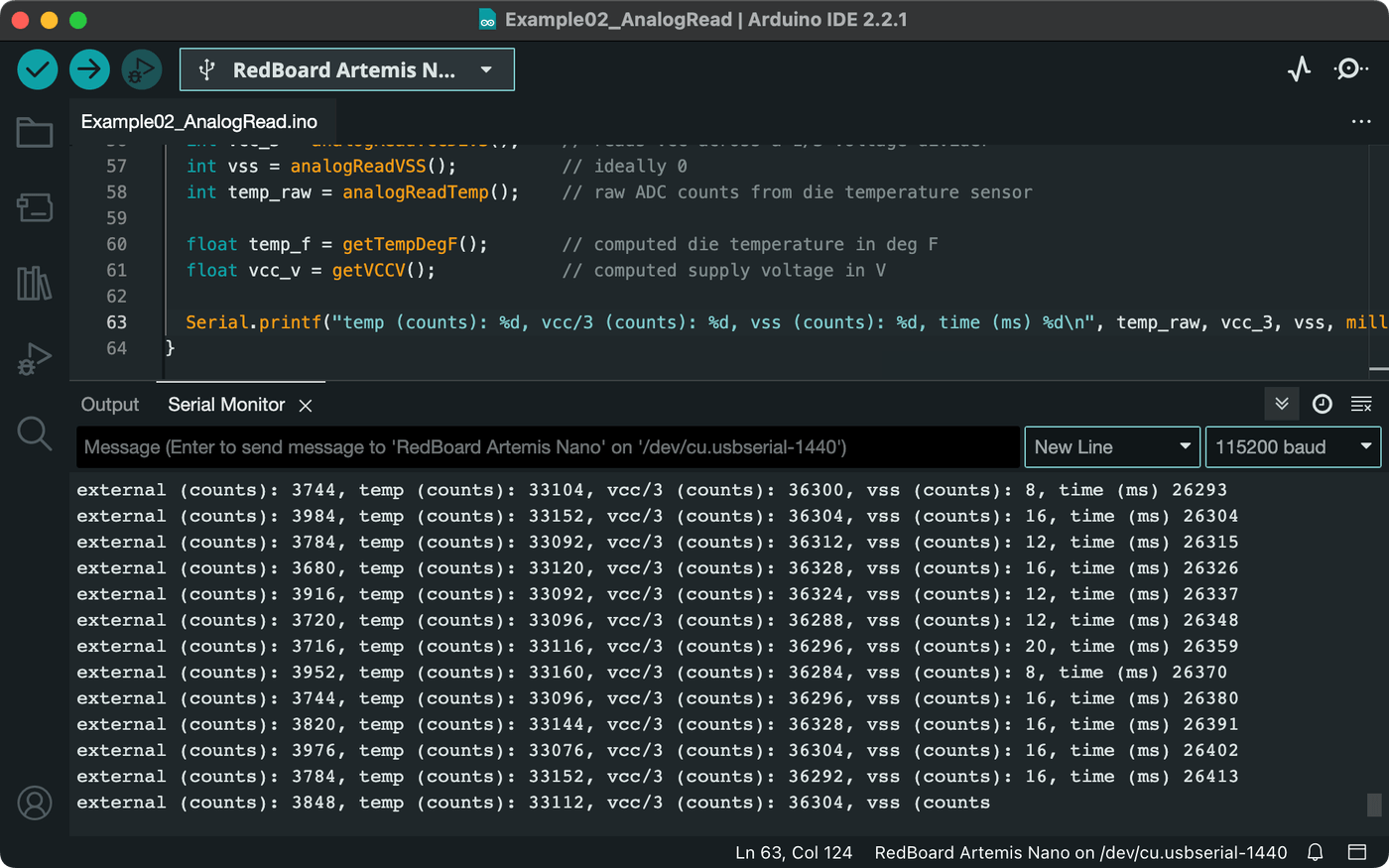The image size is (1389, 868).
Task: Open the Sketchbook folder sidebar icon
Action: pos(35,132)
